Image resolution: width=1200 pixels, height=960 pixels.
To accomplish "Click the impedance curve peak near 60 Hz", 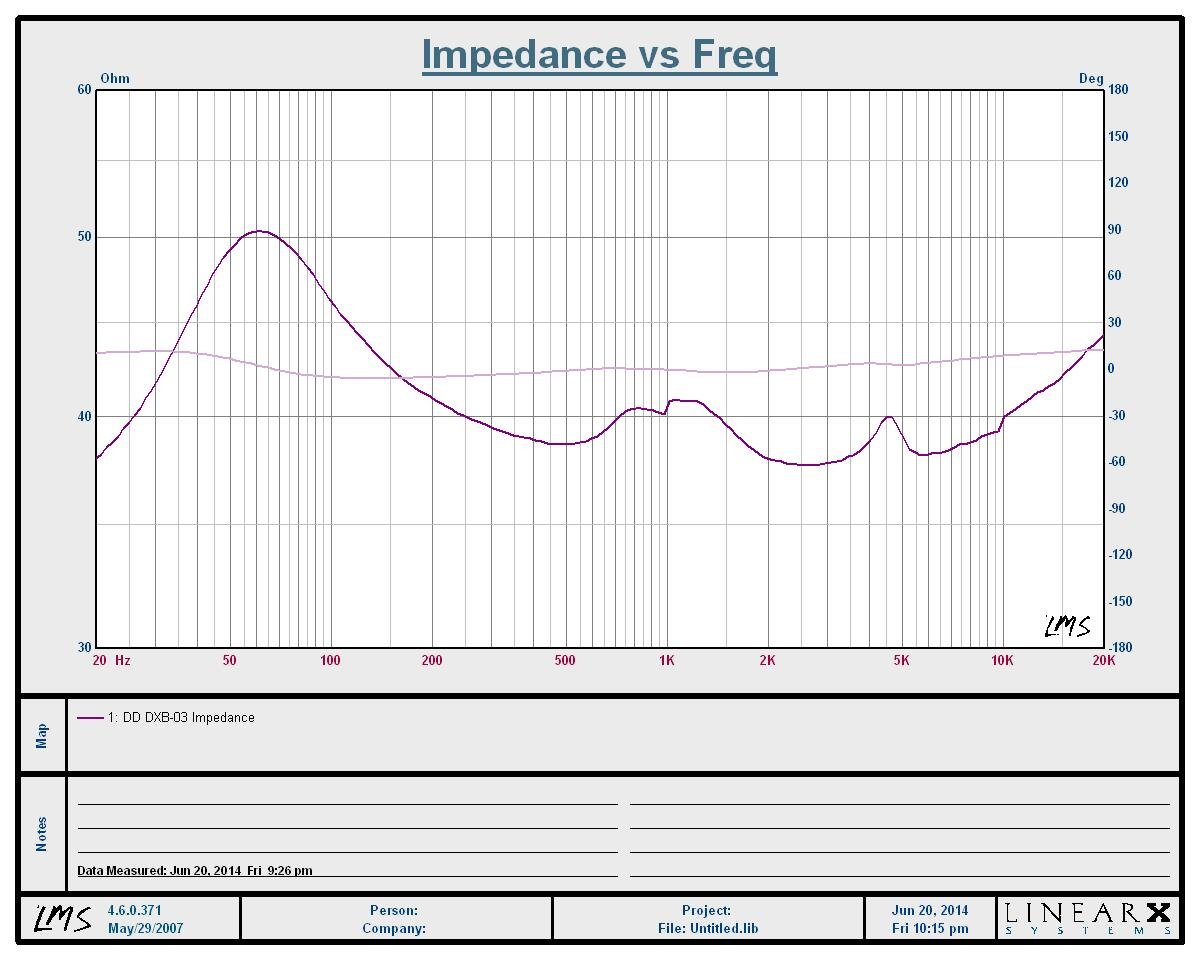I will (x=259, y=231).
